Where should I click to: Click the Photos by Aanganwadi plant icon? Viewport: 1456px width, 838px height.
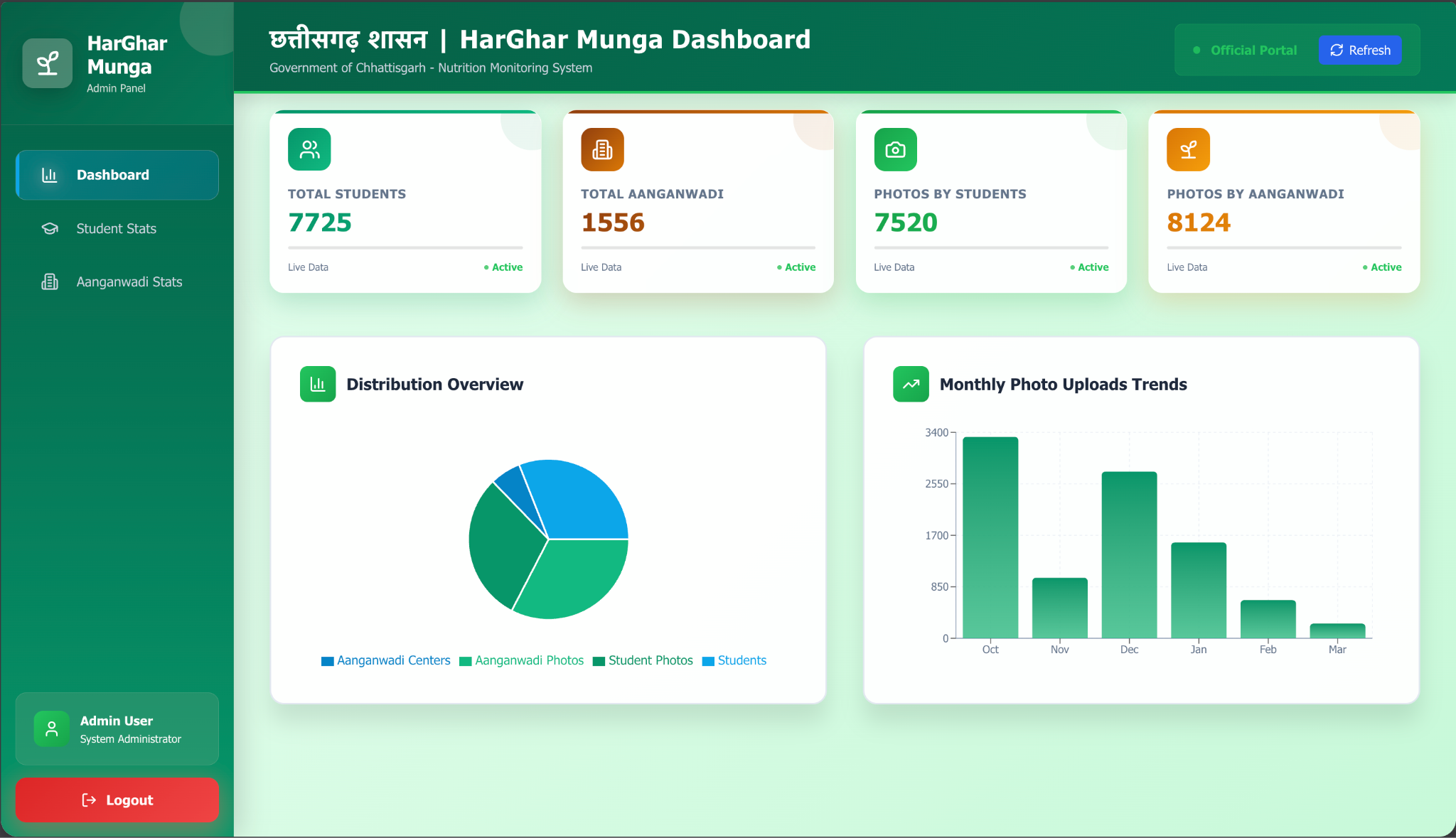click(x=1188, y=149)
